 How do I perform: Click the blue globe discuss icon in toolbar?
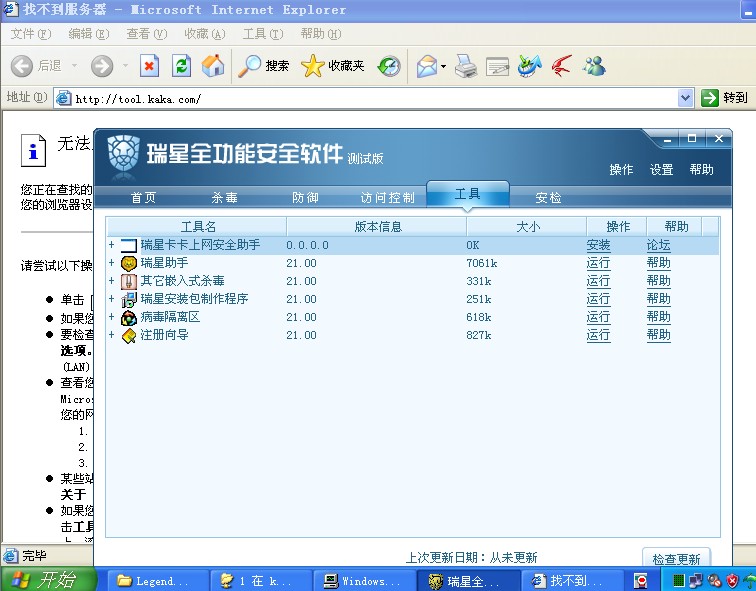tap(529, 66)
